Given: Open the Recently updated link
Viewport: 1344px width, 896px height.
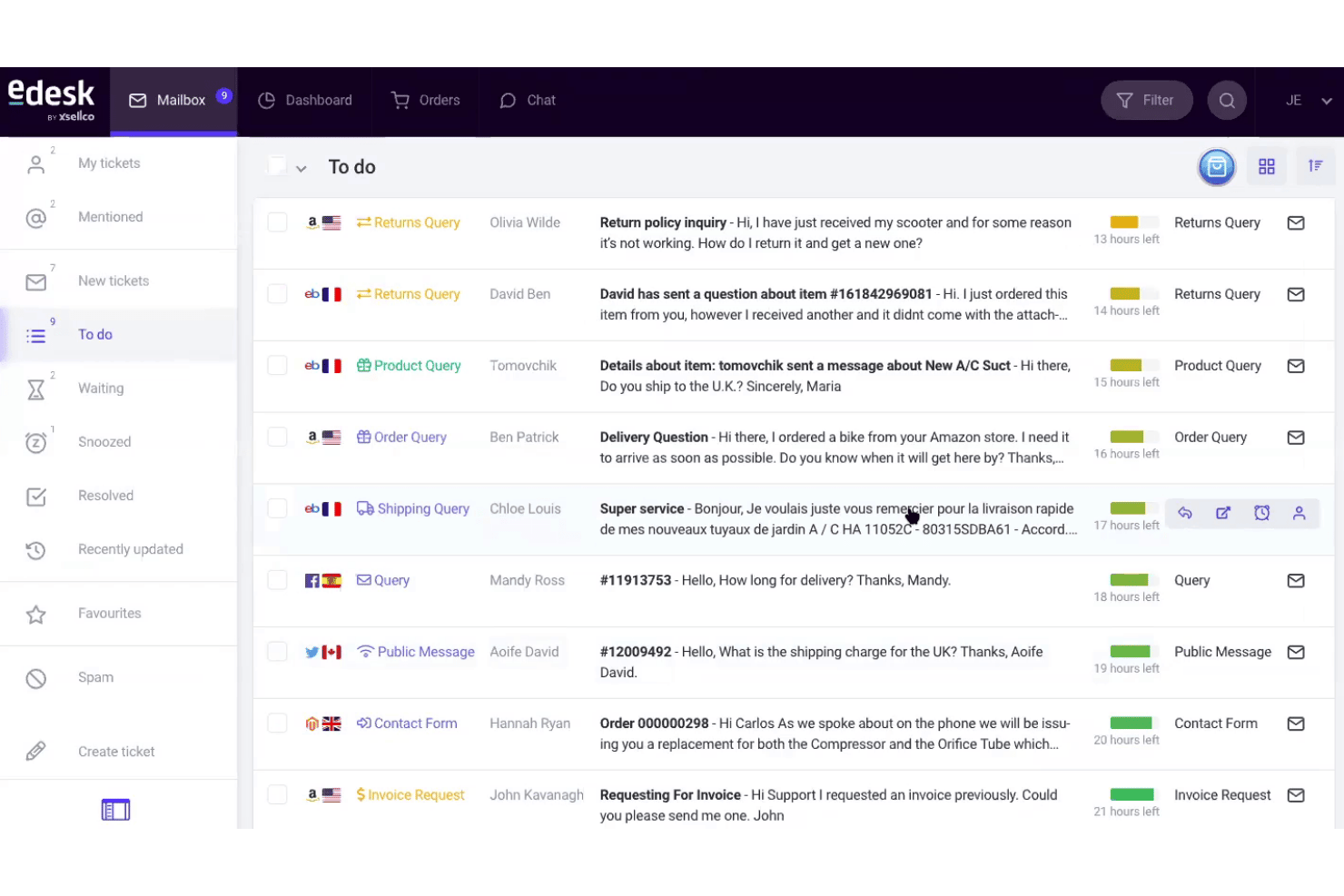Looking at the screenshot, I should coord(131,549).
